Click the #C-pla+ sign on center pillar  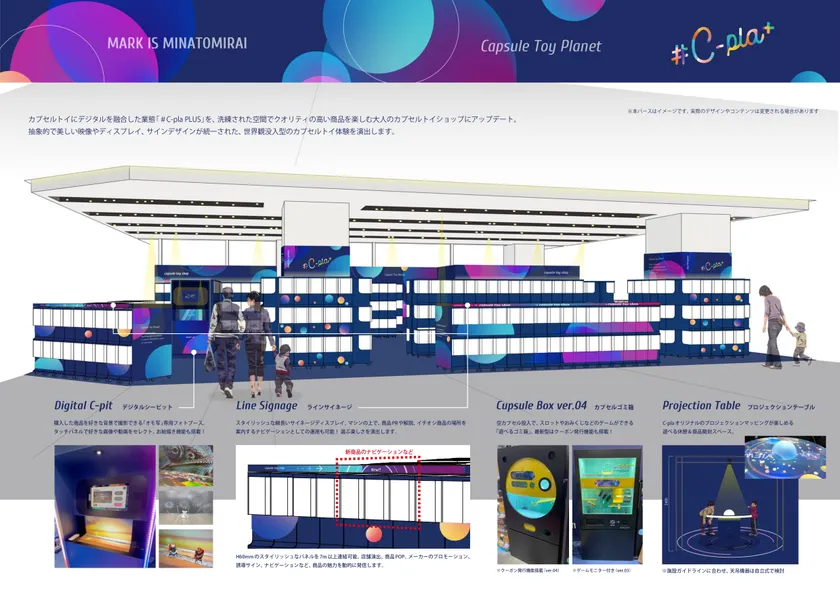tap(316, 261)
